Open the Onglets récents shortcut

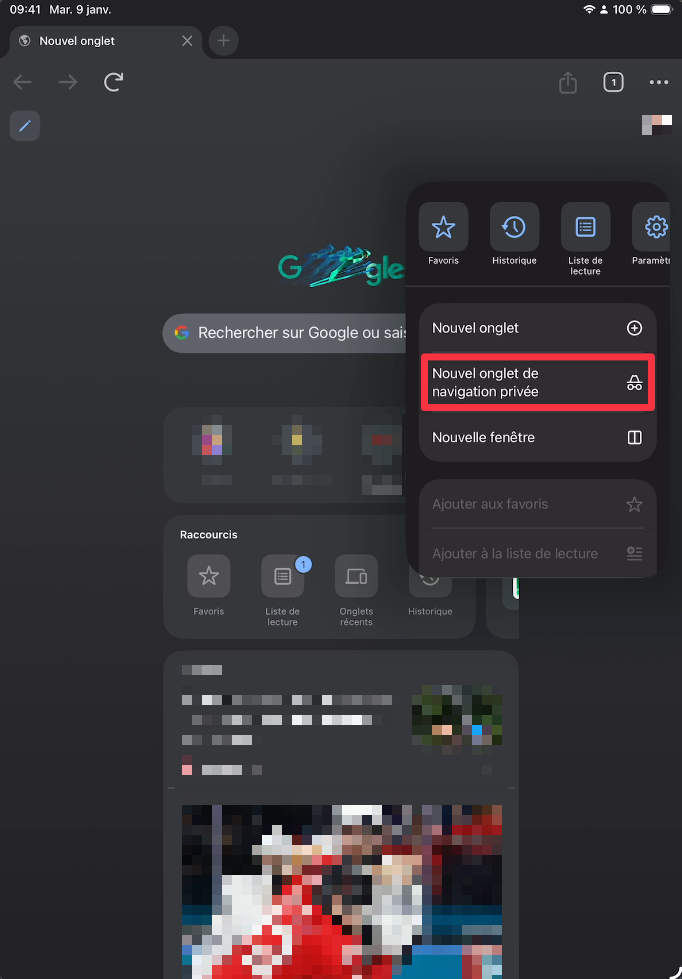[356, 591]
